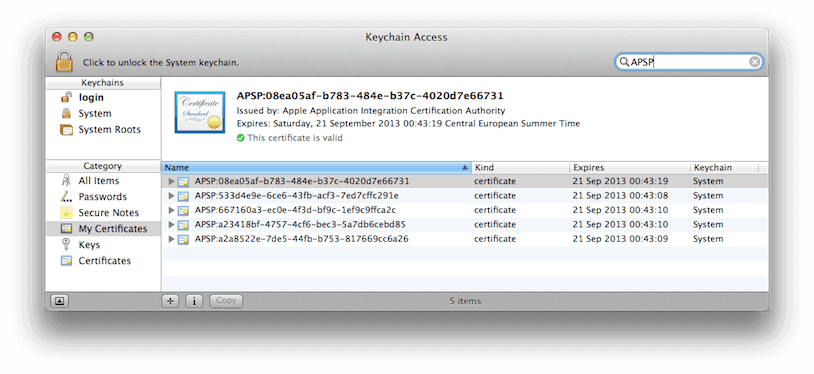Sort list by Keychain column

pos(724,168)
